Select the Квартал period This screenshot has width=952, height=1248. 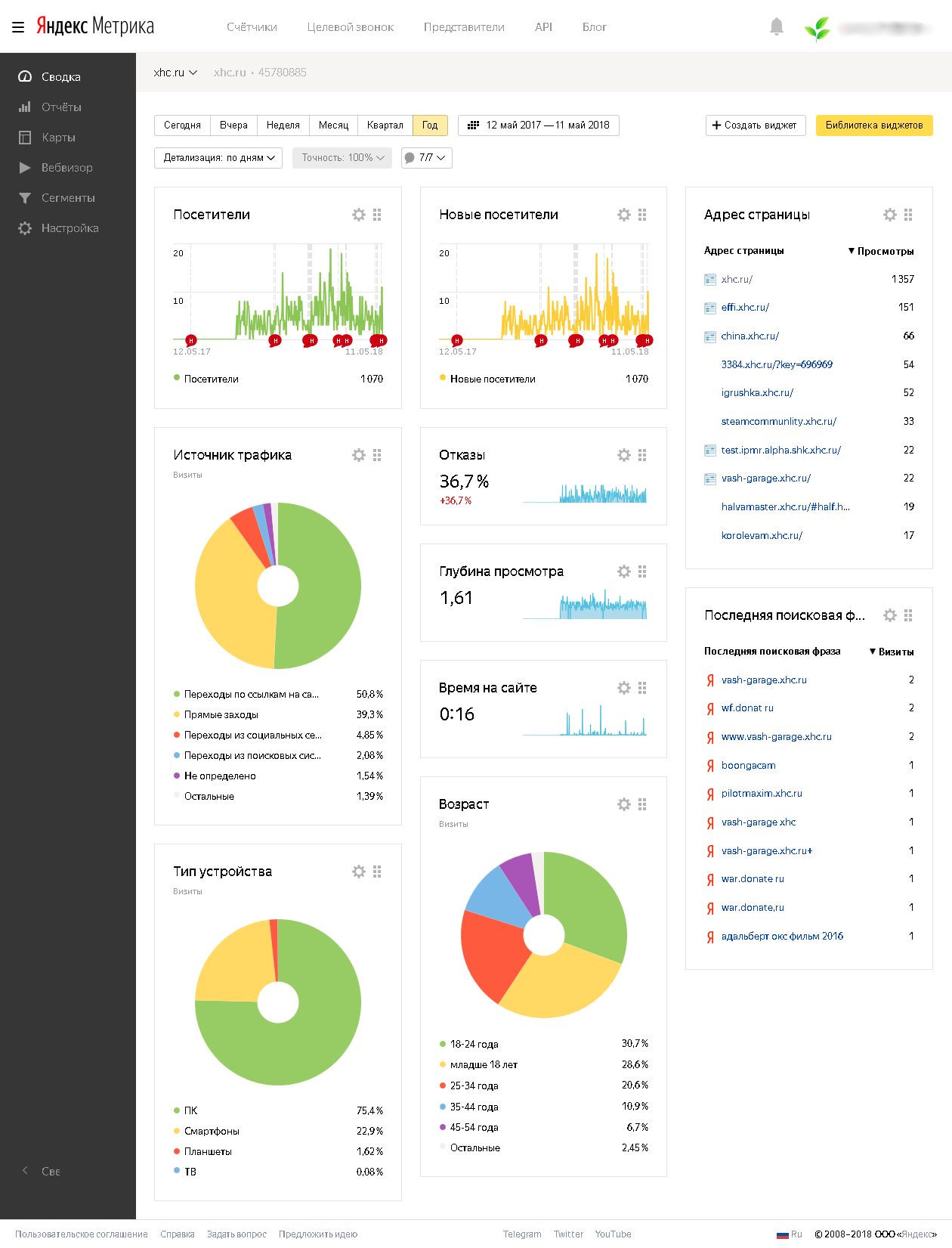tap(385, 125)
